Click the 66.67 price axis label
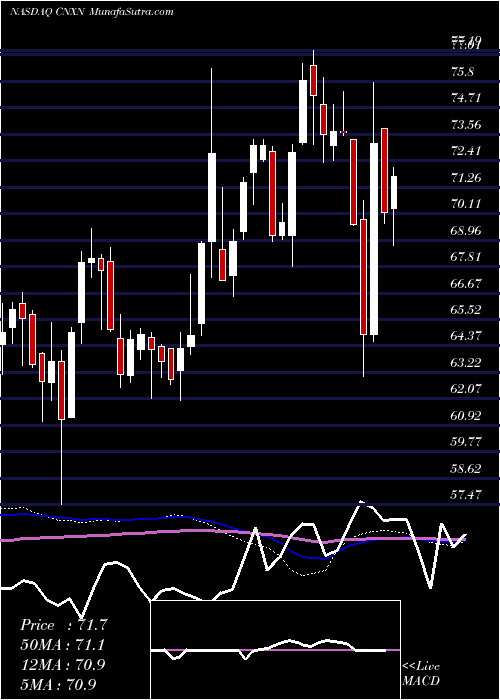 (466, 284)
